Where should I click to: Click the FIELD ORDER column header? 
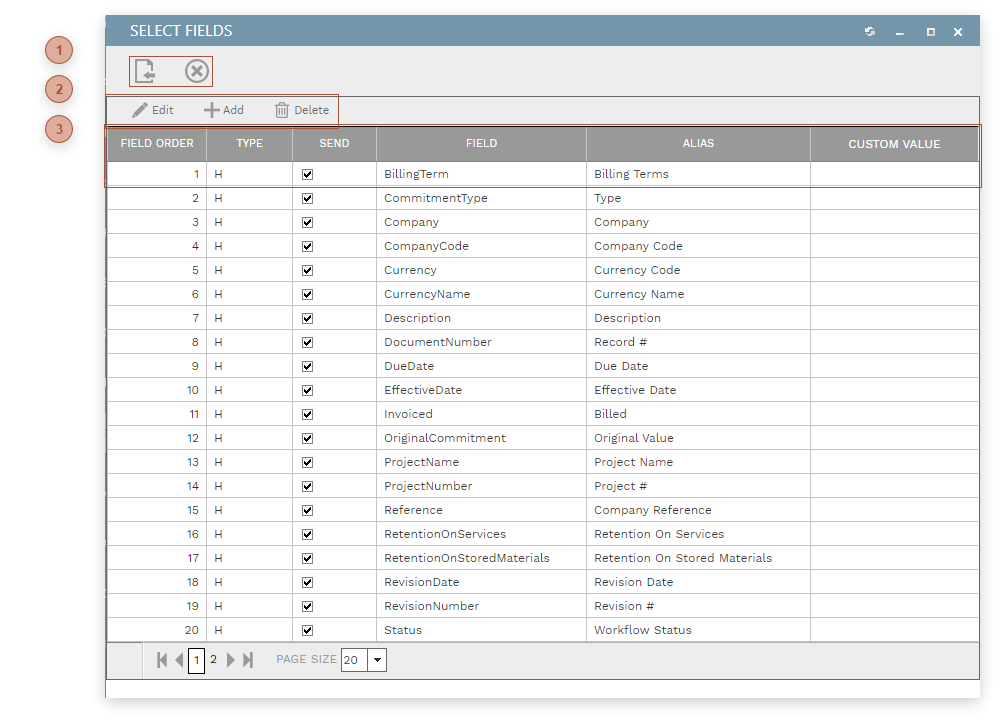[156, 143]
